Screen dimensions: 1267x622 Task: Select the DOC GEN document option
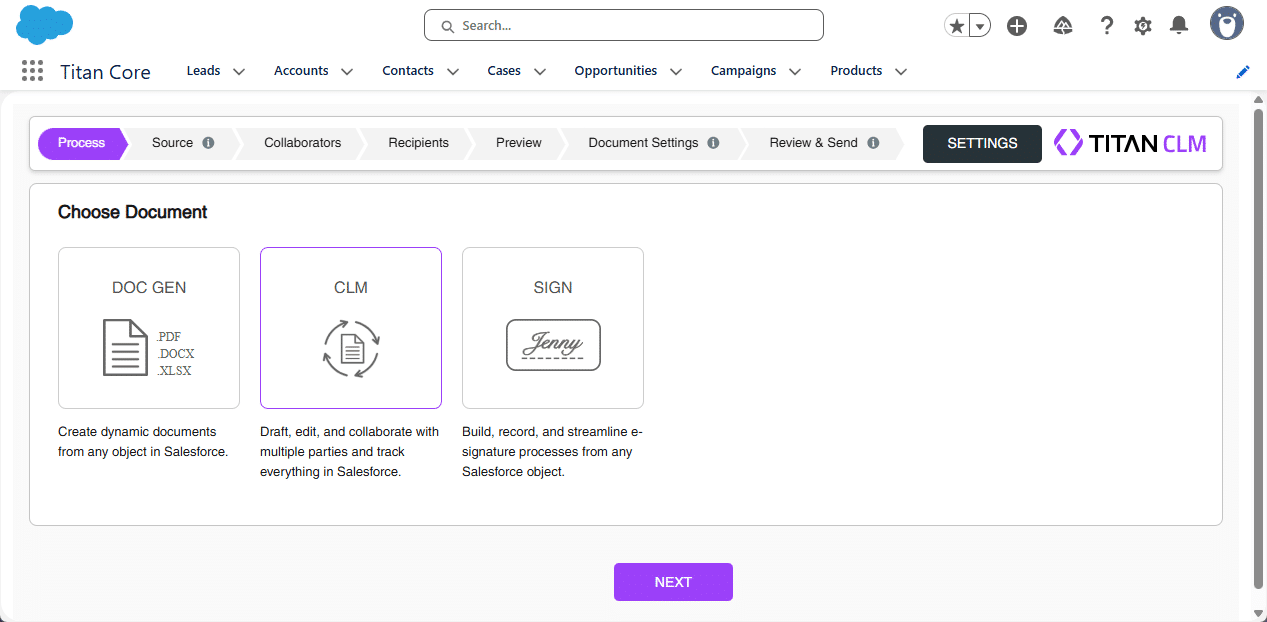point(148,328)
